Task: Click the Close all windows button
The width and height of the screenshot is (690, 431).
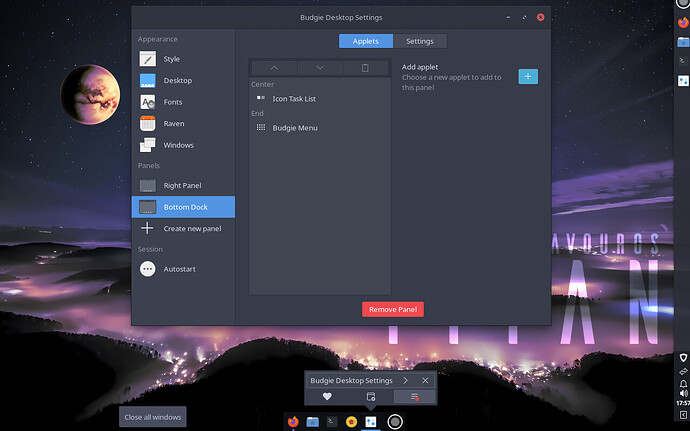Action: tap(153, 417)
